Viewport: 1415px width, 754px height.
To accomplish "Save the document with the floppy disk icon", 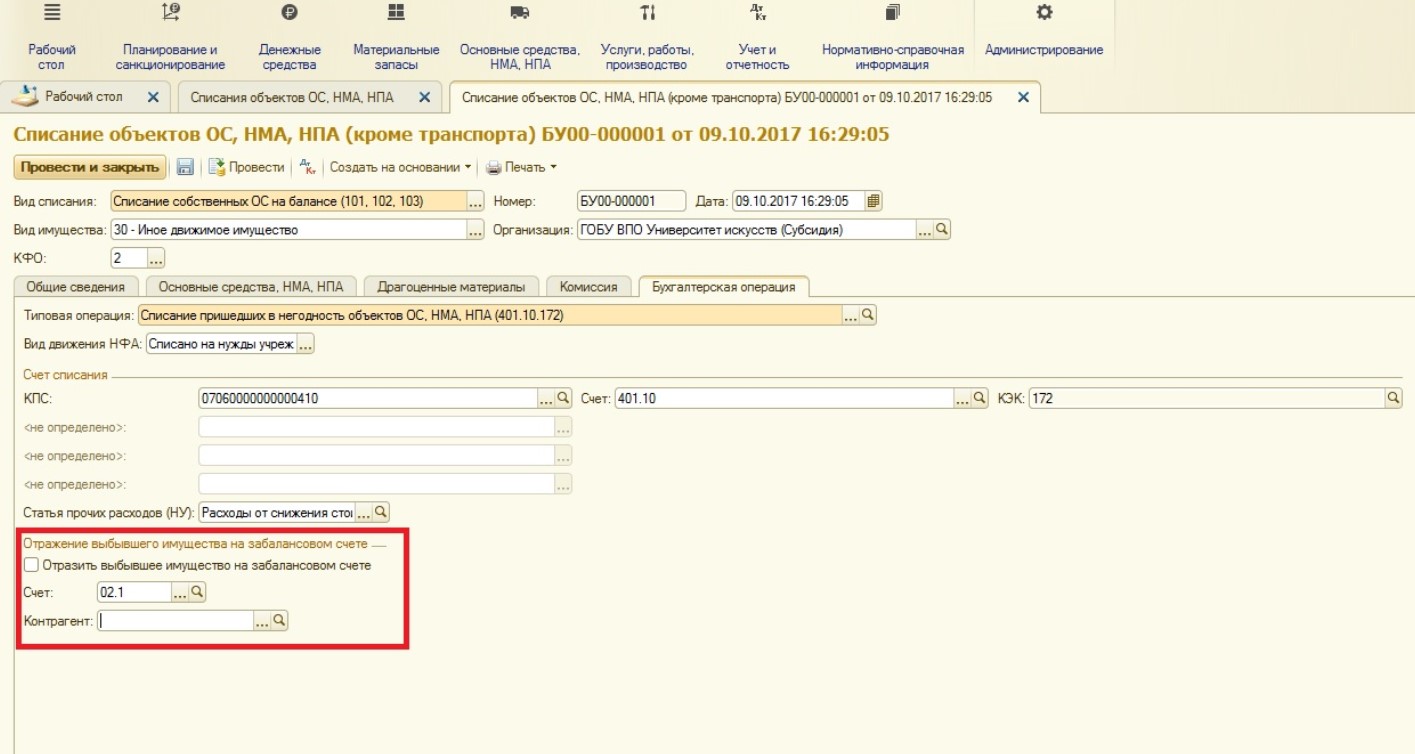I will (x=185, y=168).
